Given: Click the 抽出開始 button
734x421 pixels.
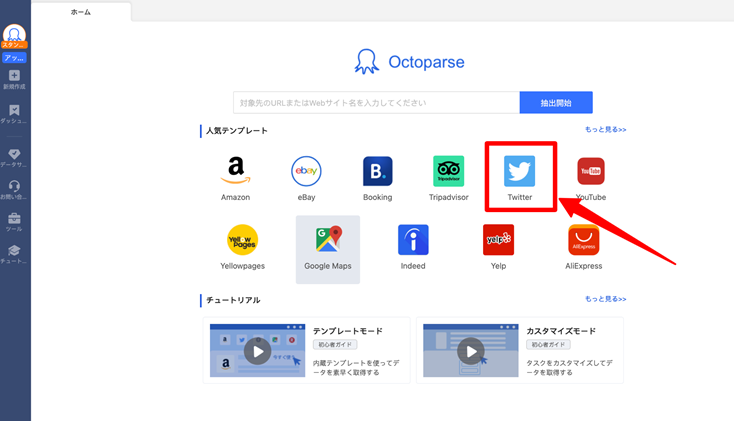Looking at the screenshot, I should coord(556,103).
